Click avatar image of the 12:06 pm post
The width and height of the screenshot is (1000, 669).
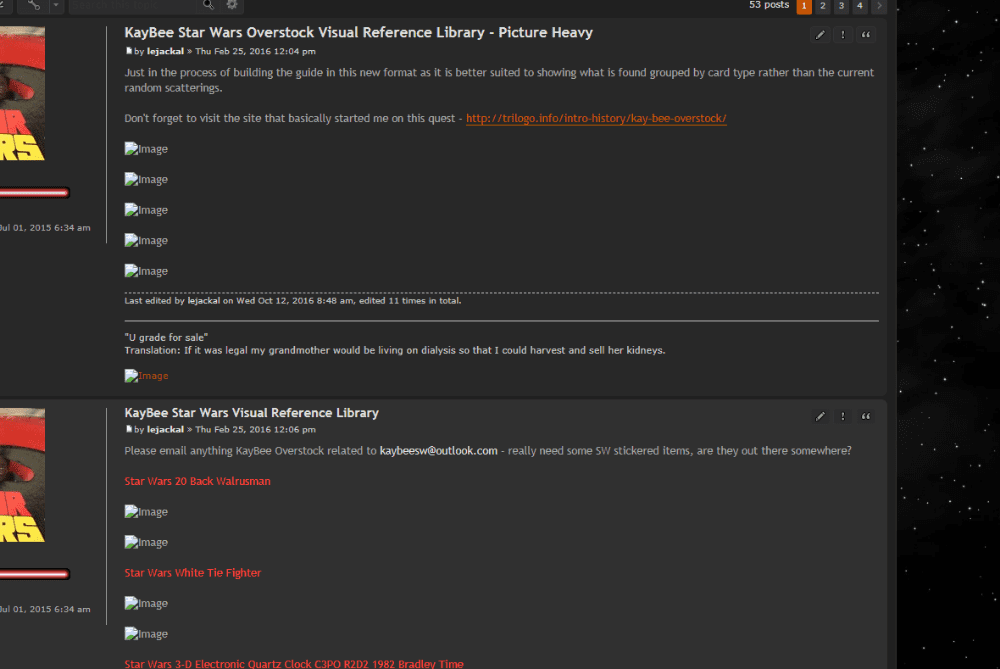point(22,475)
